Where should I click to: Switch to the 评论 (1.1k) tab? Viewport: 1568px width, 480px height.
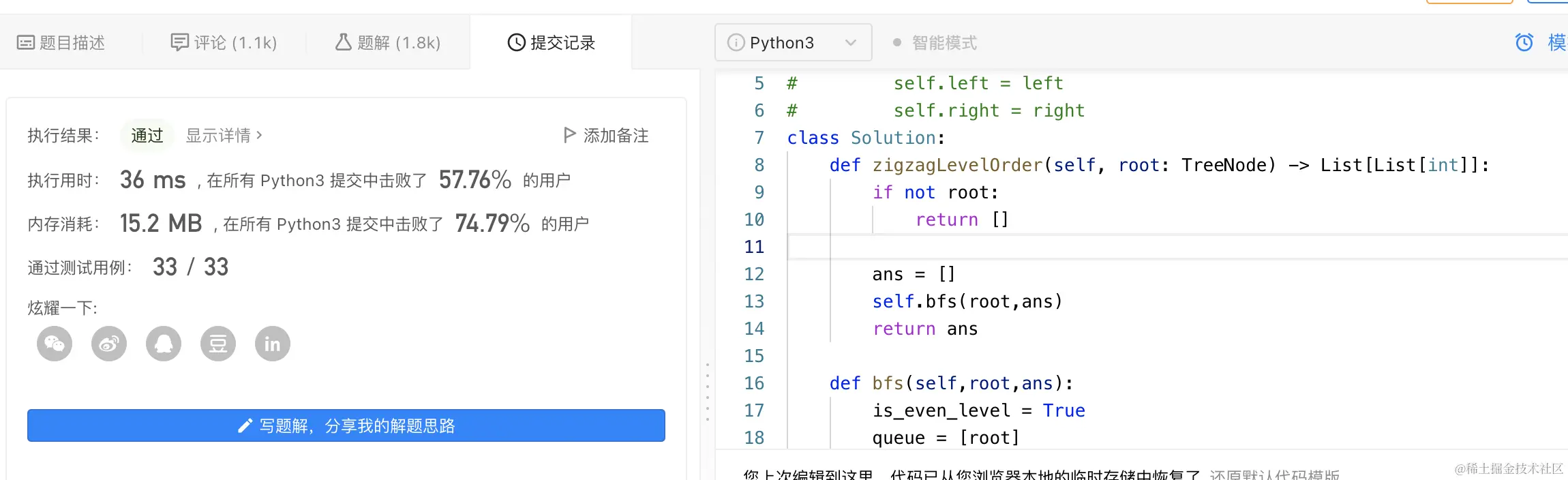224,43
